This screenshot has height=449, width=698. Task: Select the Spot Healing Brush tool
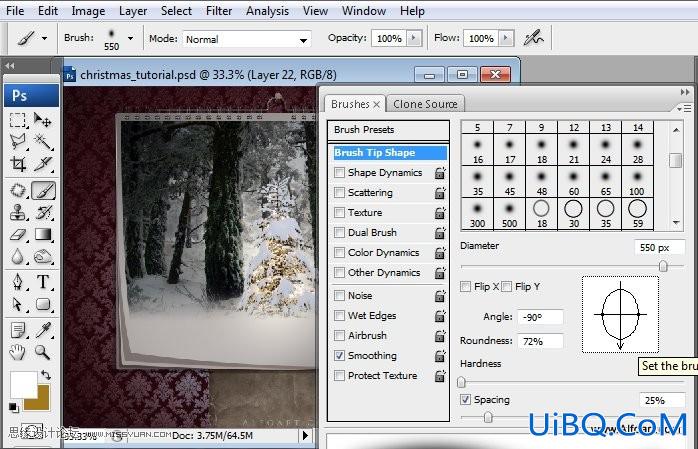click(18, 190)
